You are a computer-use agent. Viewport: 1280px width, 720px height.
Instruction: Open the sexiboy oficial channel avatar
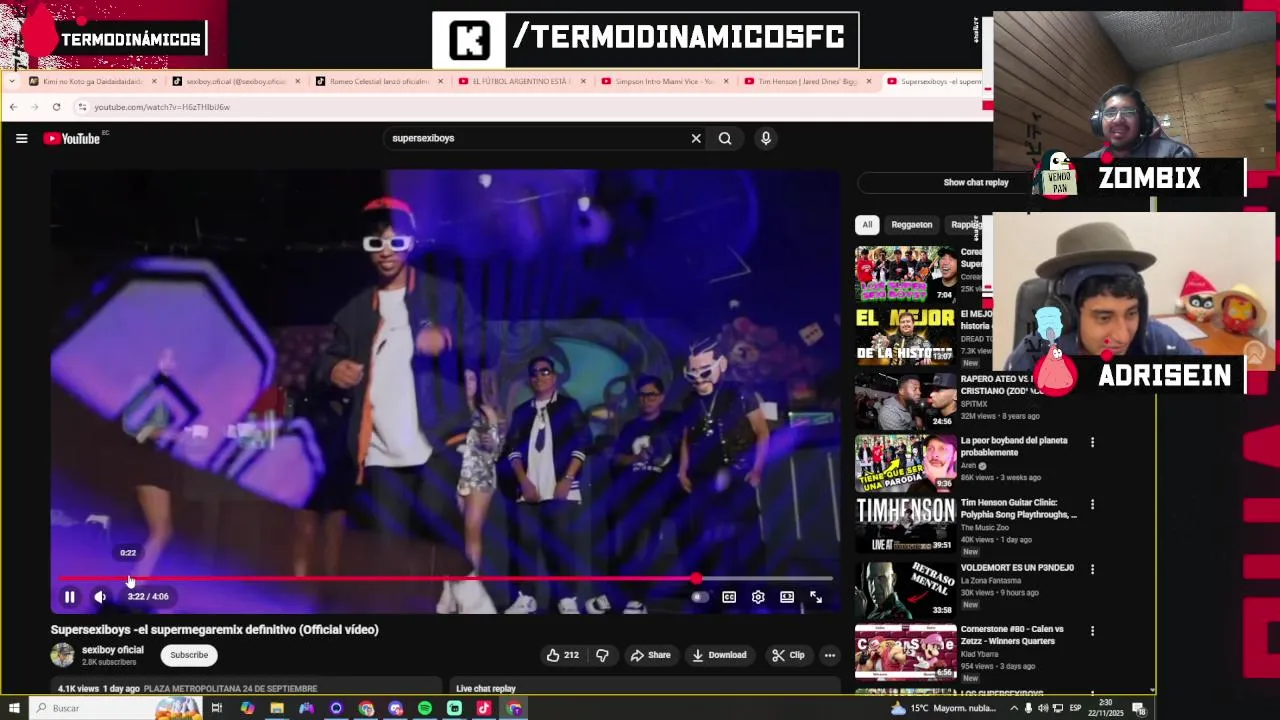coord(63,655)
